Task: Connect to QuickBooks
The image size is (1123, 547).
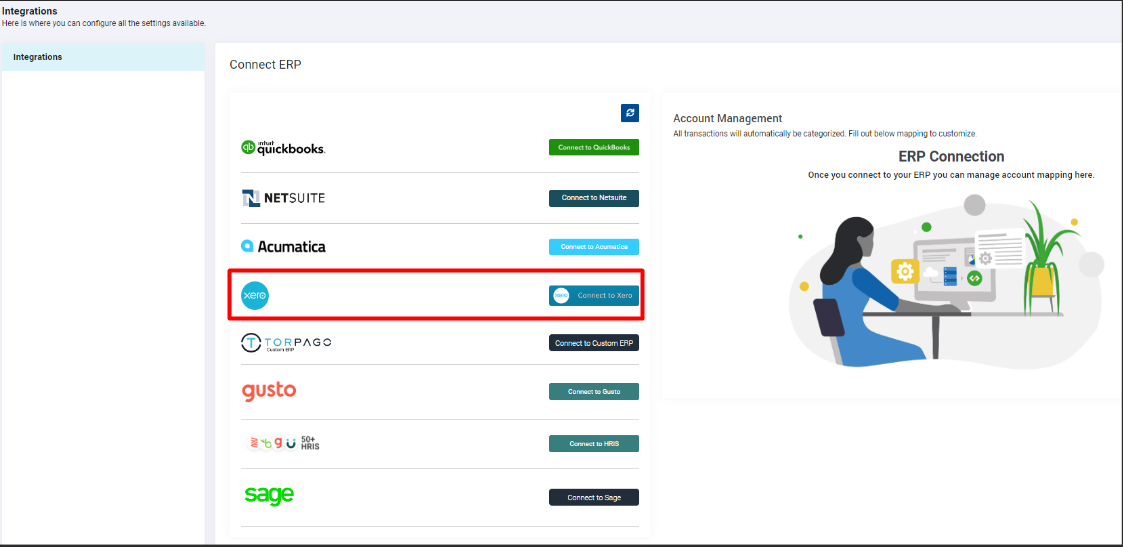Action: (x=594, y=147)
